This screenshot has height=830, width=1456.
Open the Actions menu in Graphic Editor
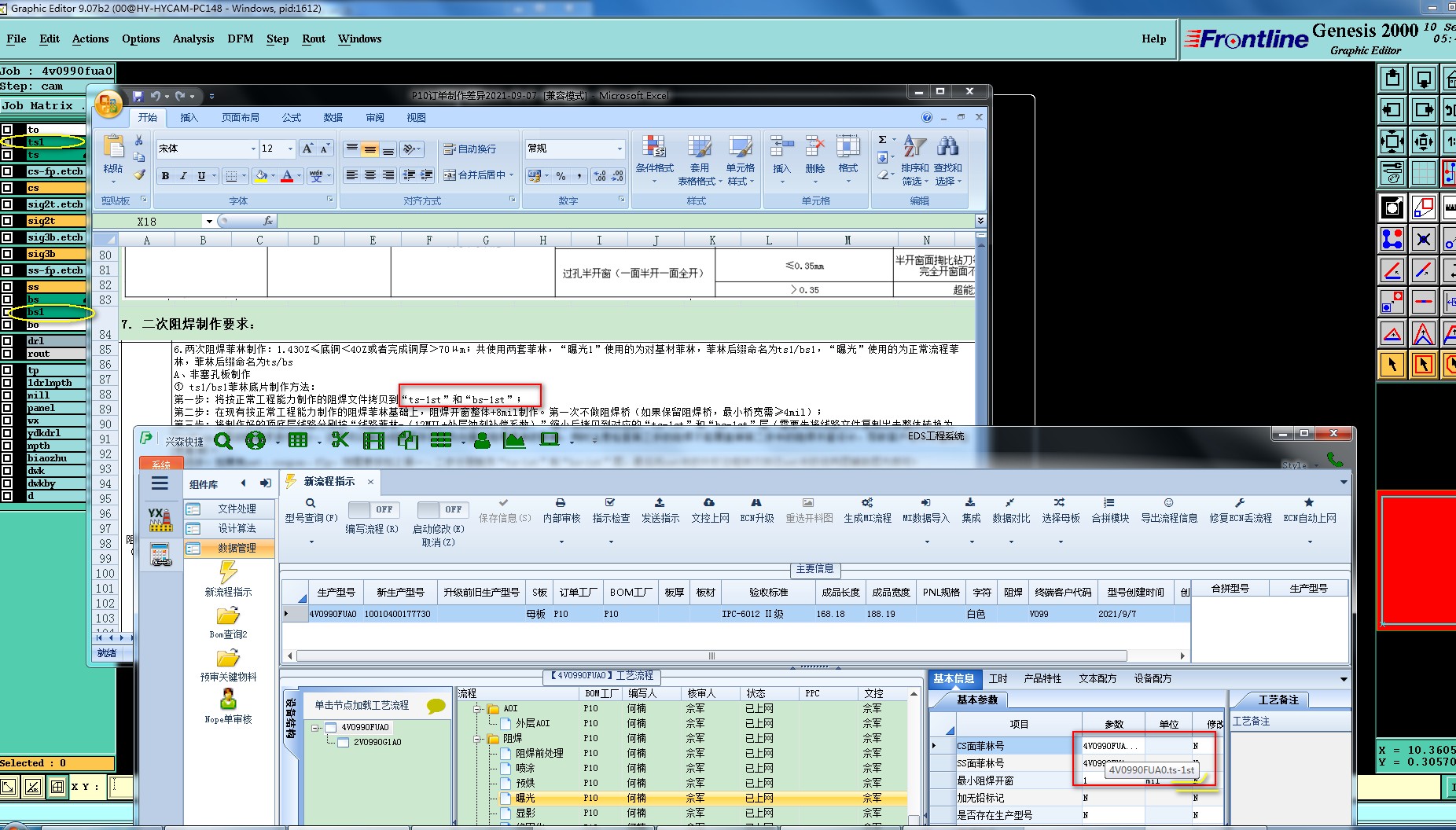point(90,39)
